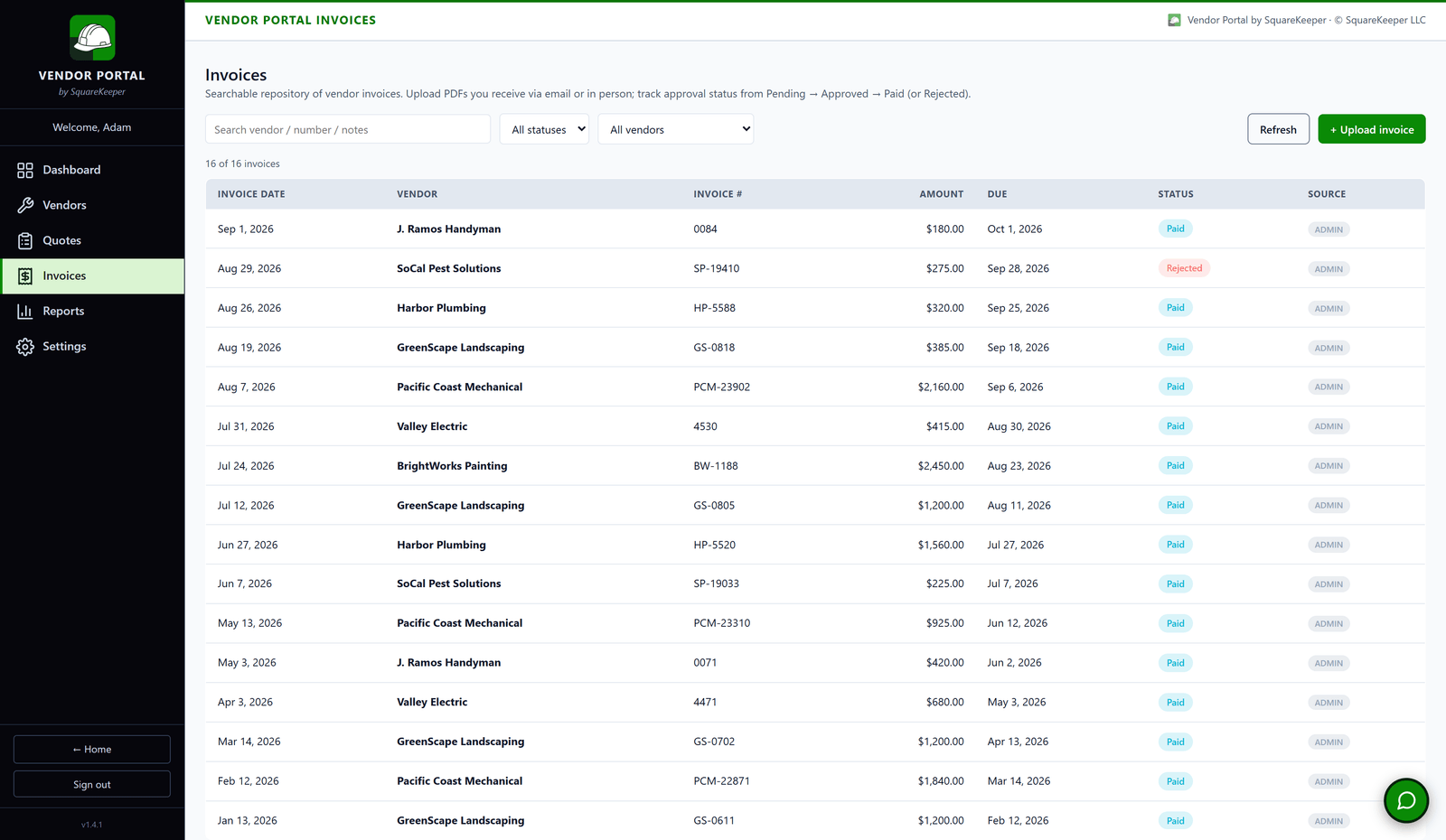Screen dimensions: 1446x840
Task: Open the J. Ramos Handyman invoice 0084
Action: click(815, 229)
